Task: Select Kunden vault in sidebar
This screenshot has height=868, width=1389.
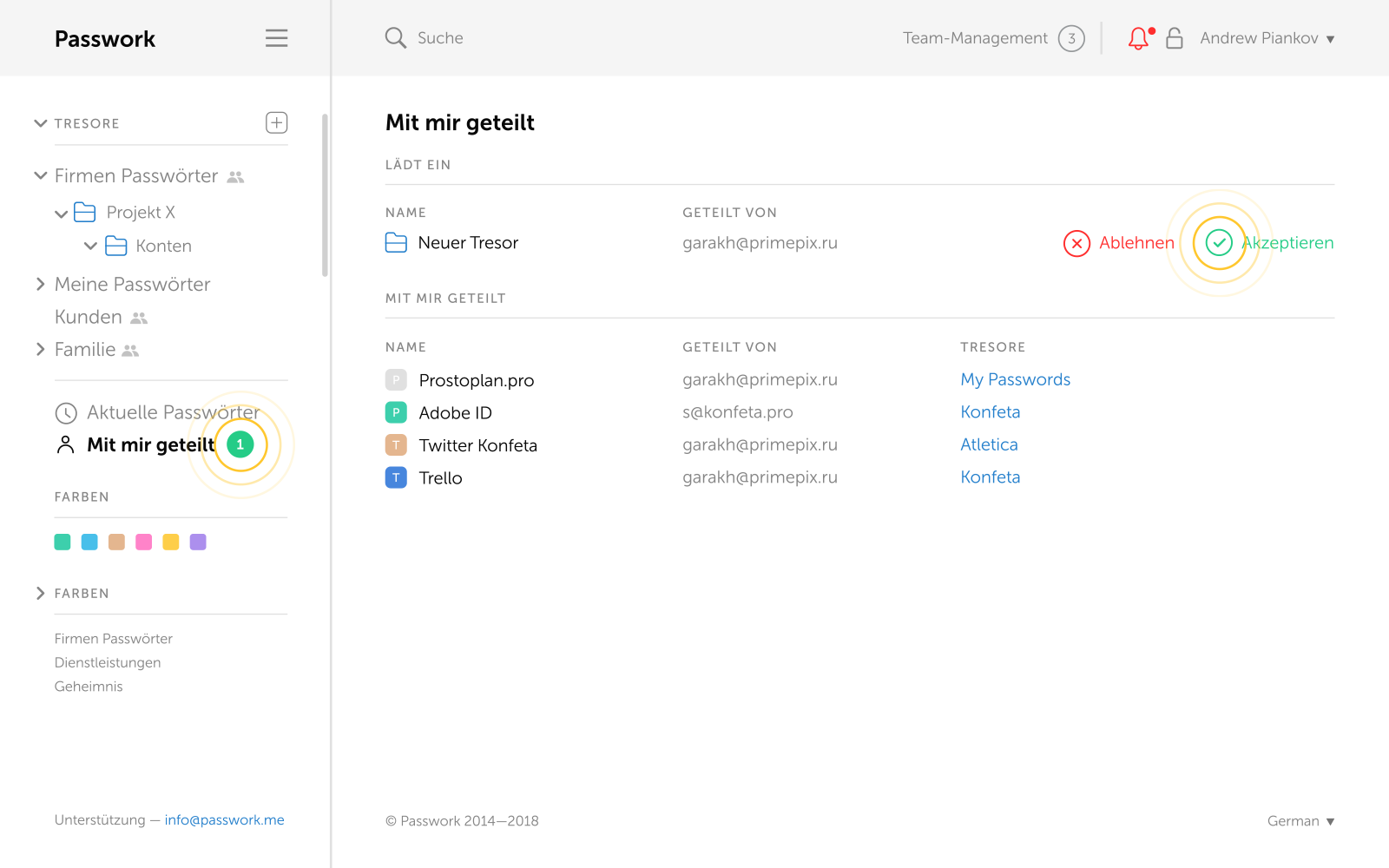Action: pyautogui.click(x=89, y=317)
